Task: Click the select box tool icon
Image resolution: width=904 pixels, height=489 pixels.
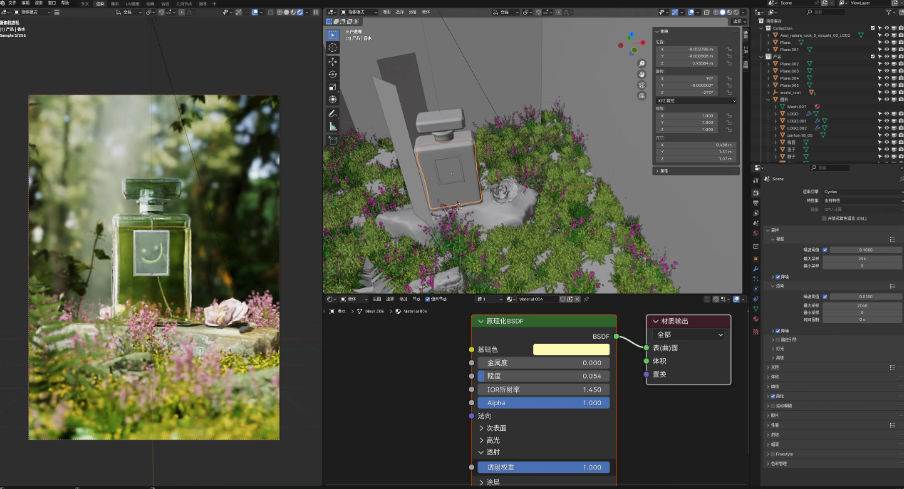Action: 333,34
